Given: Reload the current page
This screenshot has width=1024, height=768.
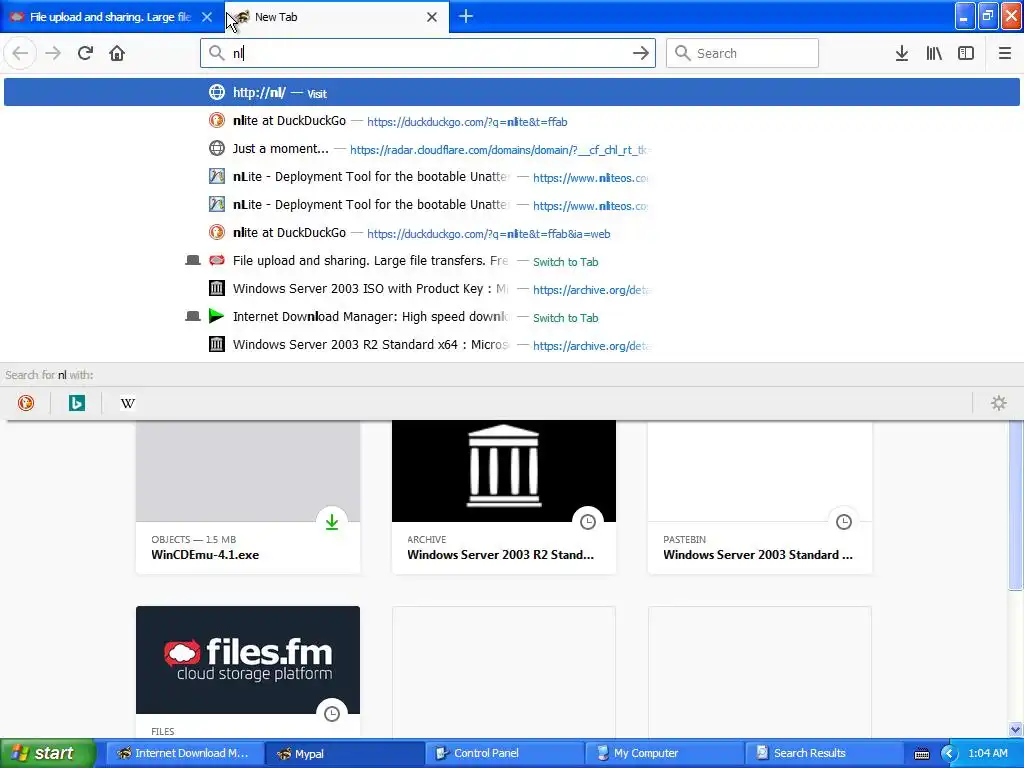Looking at the screenshot, I should pyautogui.click(x=85, y=53).
